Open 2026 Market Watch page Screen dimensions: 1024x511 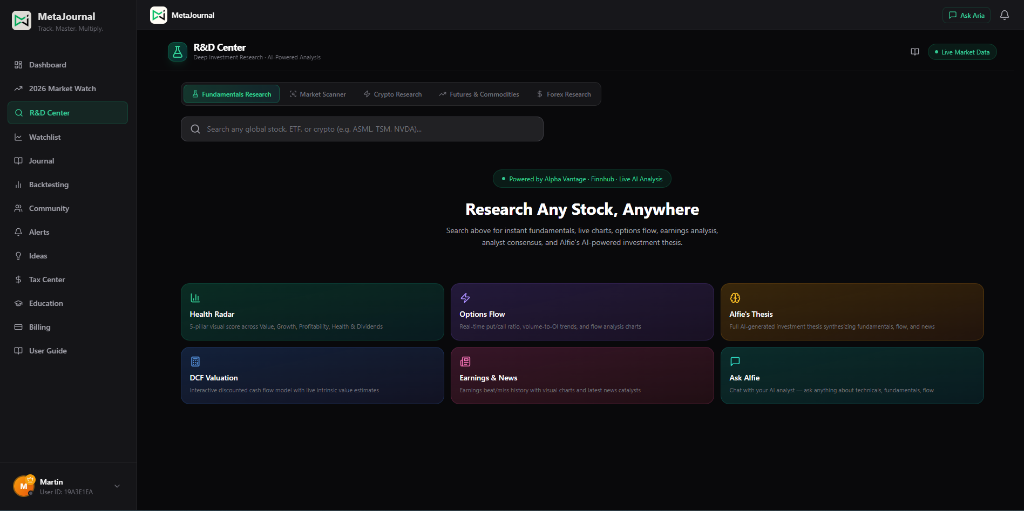point(67,88)
